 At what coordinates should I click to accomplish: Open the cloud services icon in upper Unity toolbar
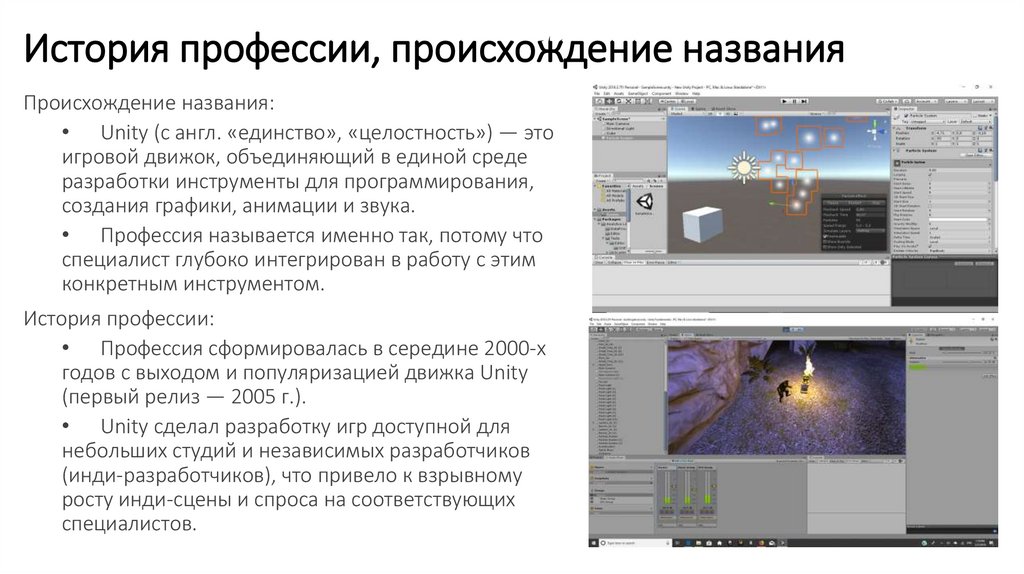tap(907, 101)
